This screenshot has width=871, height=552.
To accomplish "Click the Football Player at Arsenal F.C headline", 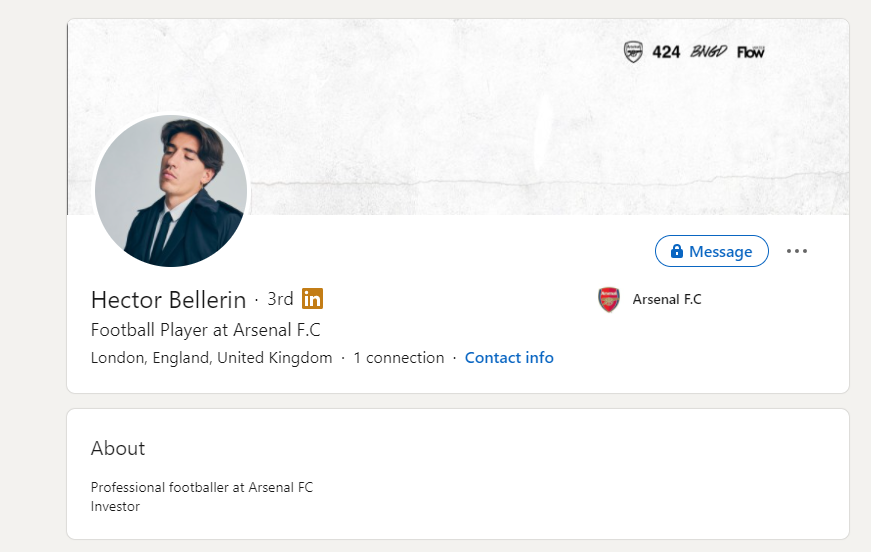I will [206, 330].
